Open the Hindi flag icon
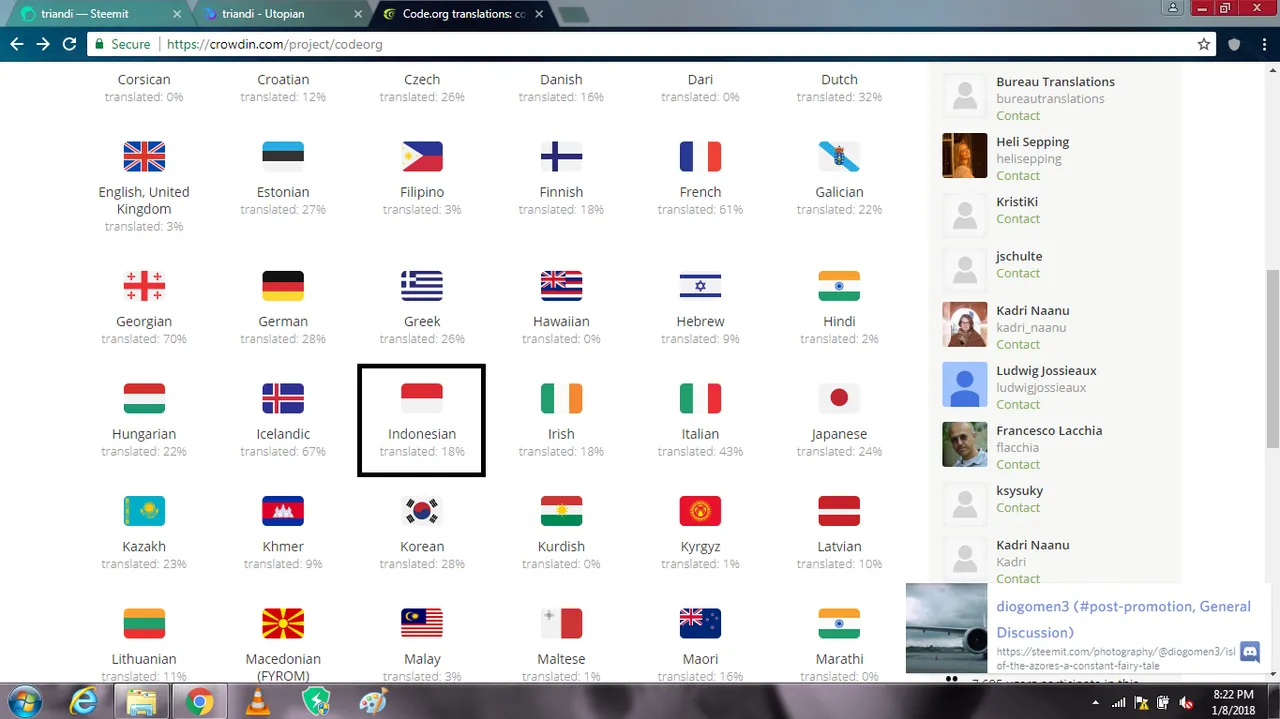Viewport: 1280px width, 719px height. (839, 286)
